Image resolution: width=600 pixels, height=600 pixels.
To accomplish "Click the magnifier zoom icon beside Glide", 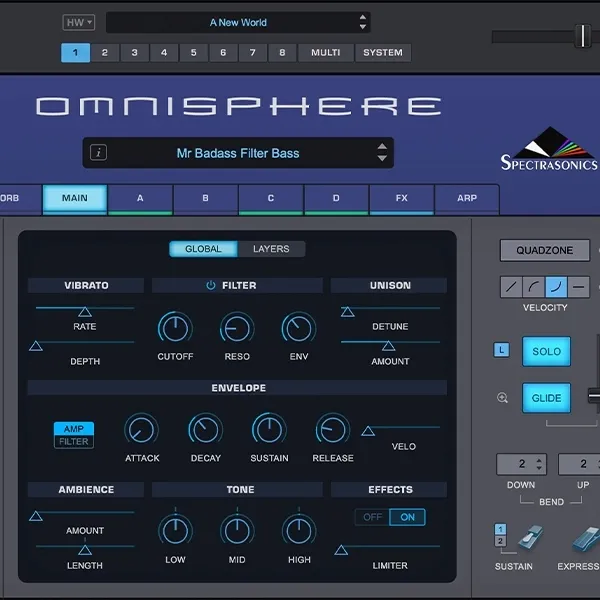I will tap(502, 398).
